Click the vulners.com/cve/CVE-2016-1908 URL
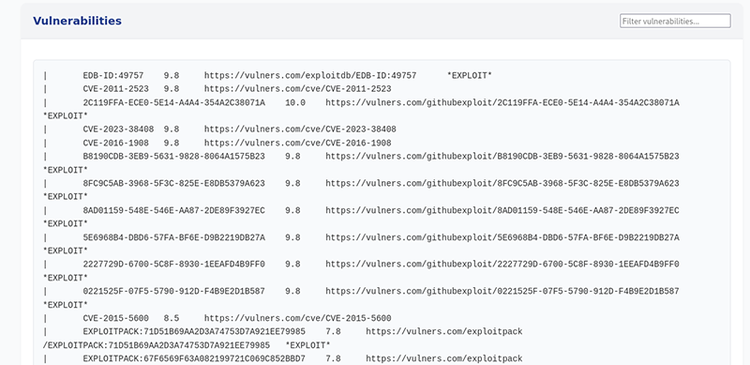 (298, 143)
